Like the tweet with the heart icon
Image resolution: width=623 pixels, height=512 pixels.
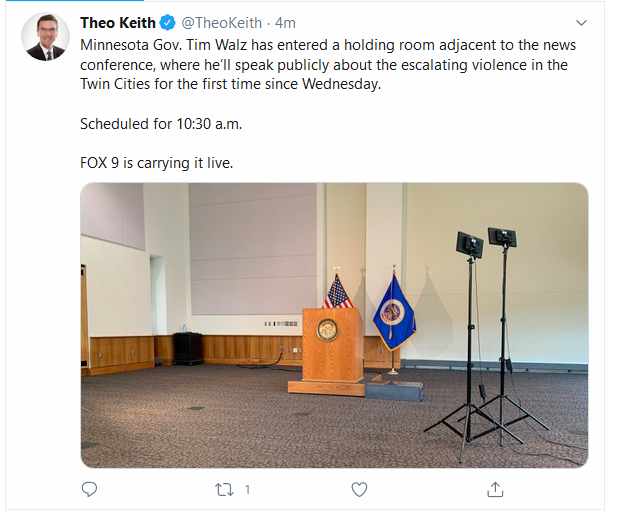click(359, 489)
